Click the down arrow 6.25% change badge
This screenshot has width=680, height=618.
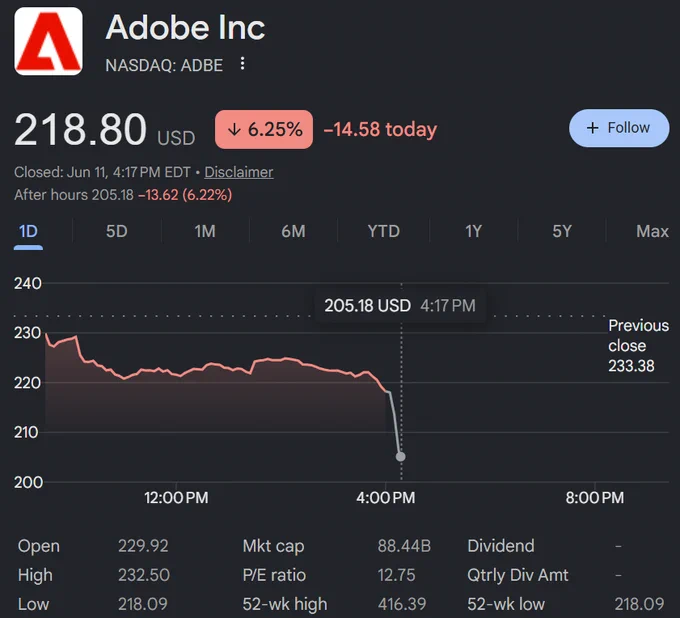264,129
